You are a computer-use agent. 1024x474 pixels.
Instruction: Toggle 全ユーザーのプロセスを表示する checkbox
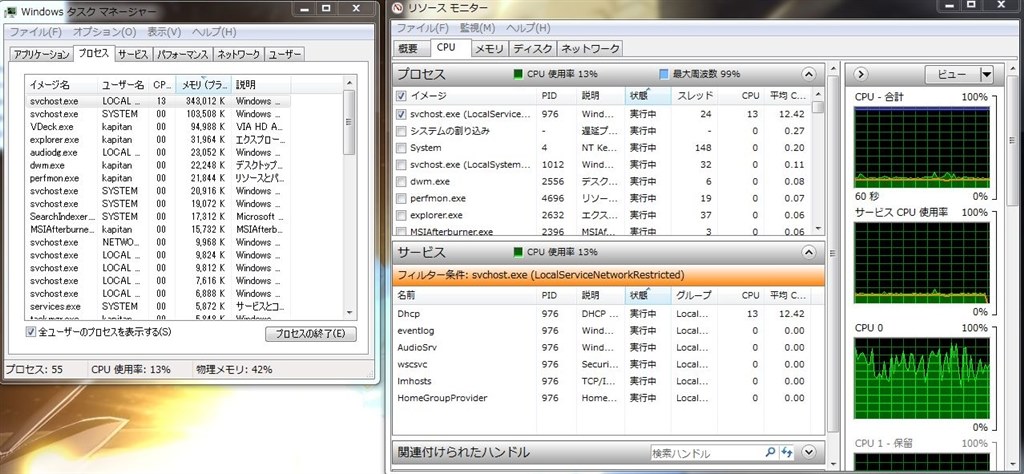pos(30,332)
